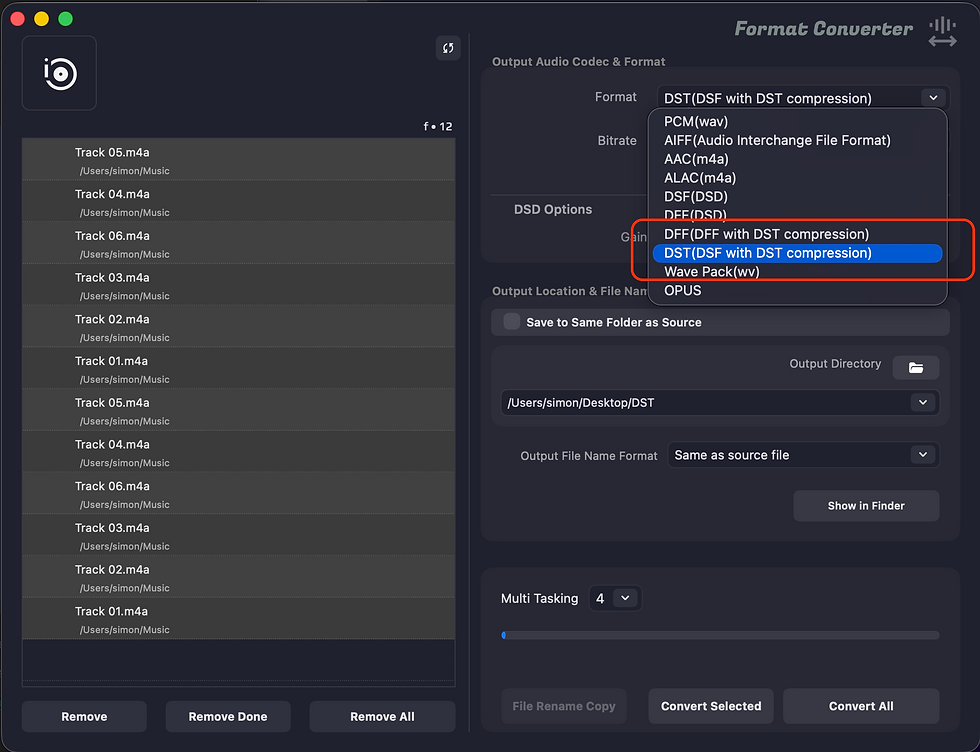Select the second Track 04.m4a row
The width and height of the screenshot is (980, 752).
[x=239, y=451]
